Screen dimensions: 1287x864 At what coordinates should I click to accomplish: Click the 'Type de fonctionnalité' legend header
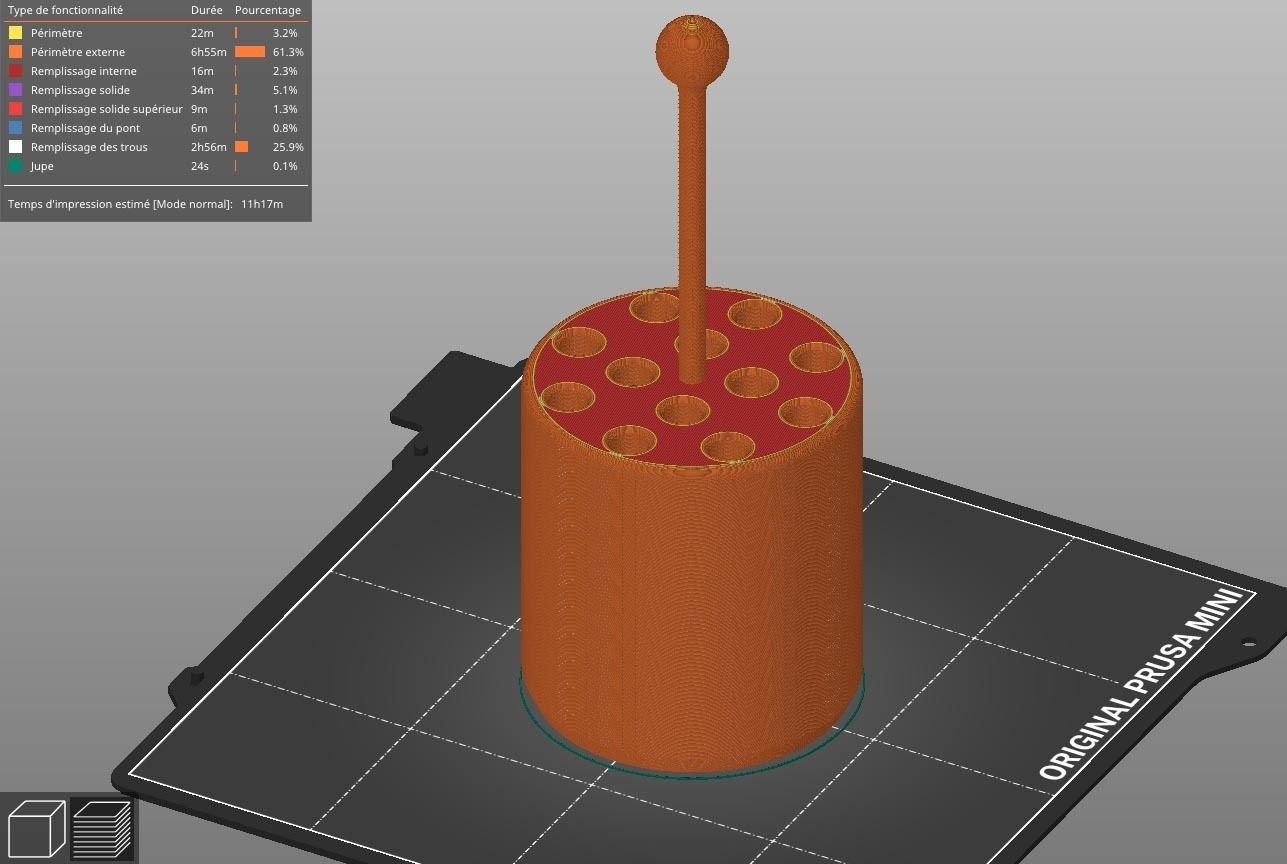pos(66,10)
